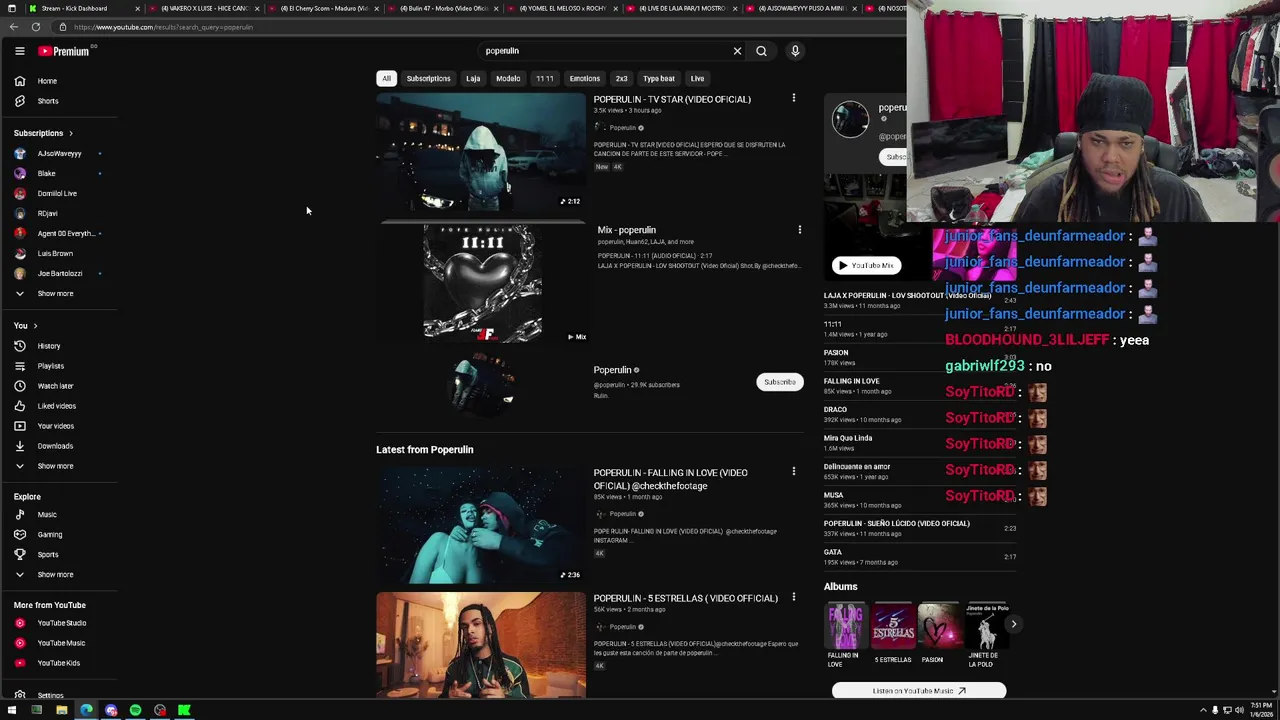Open YouTube Music in sidebar
This screenshot has height=720, width=1280.
click(x=60, y=643)
